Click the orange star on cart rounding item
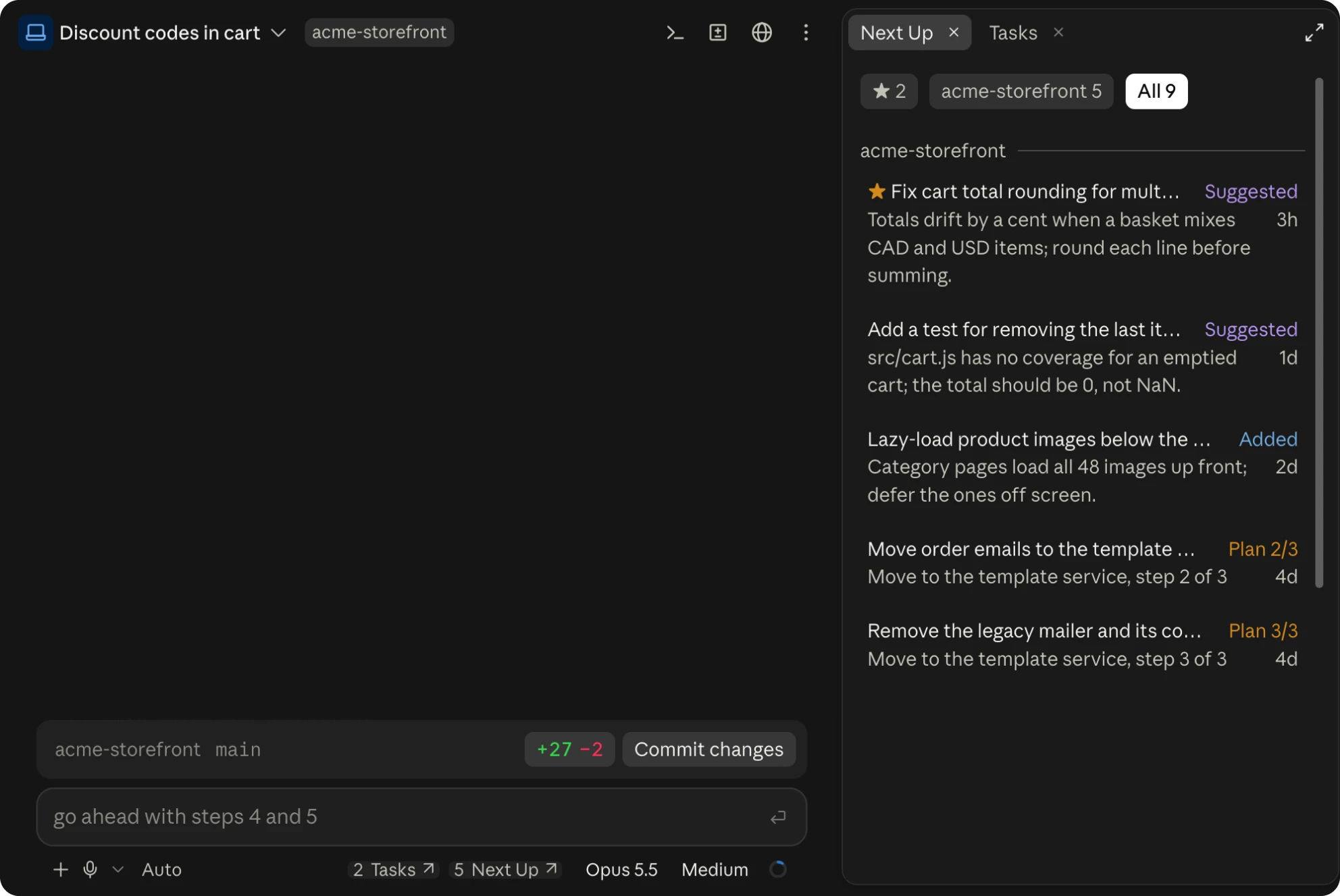The image size is (1340, 896). pos(877,191)
